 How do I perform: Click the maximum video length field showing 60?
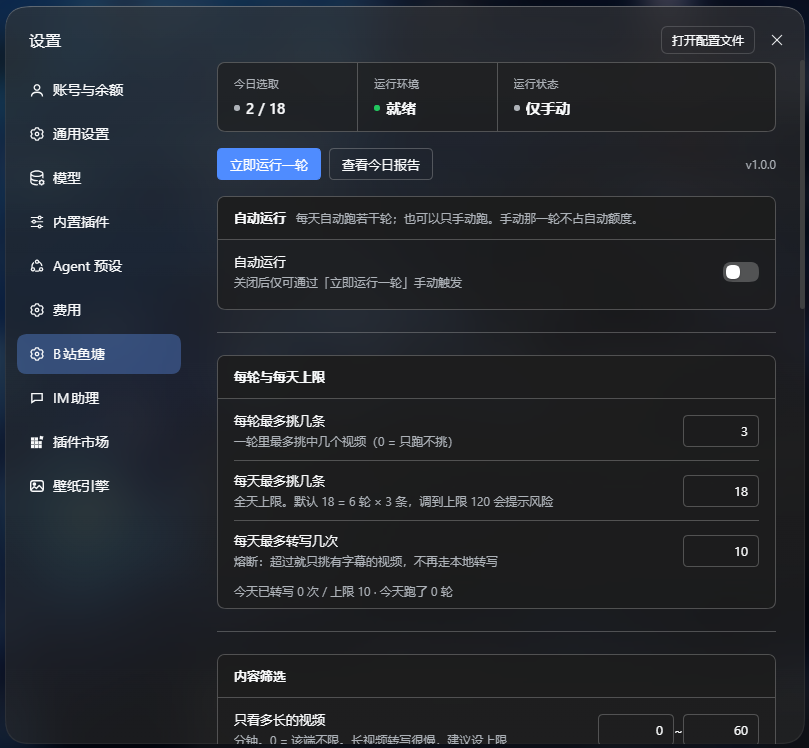[721, 729]
